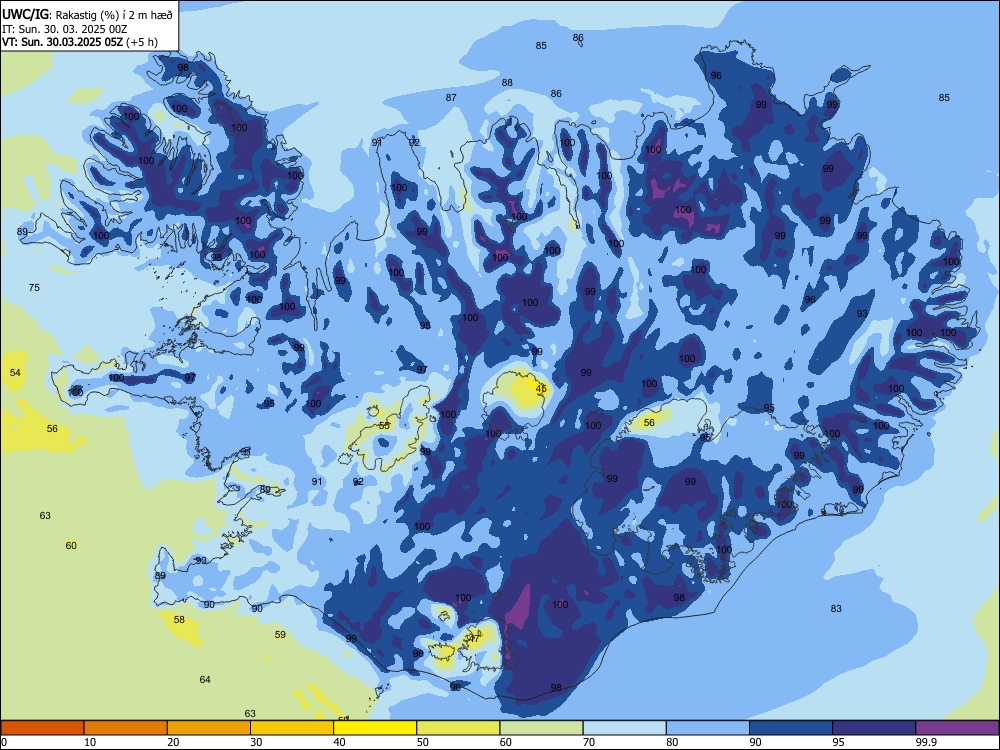The width and height of the screenshot is (1000, 750).
Task: Click the map value '93' in the east
Action: click(x=862, y=314)
